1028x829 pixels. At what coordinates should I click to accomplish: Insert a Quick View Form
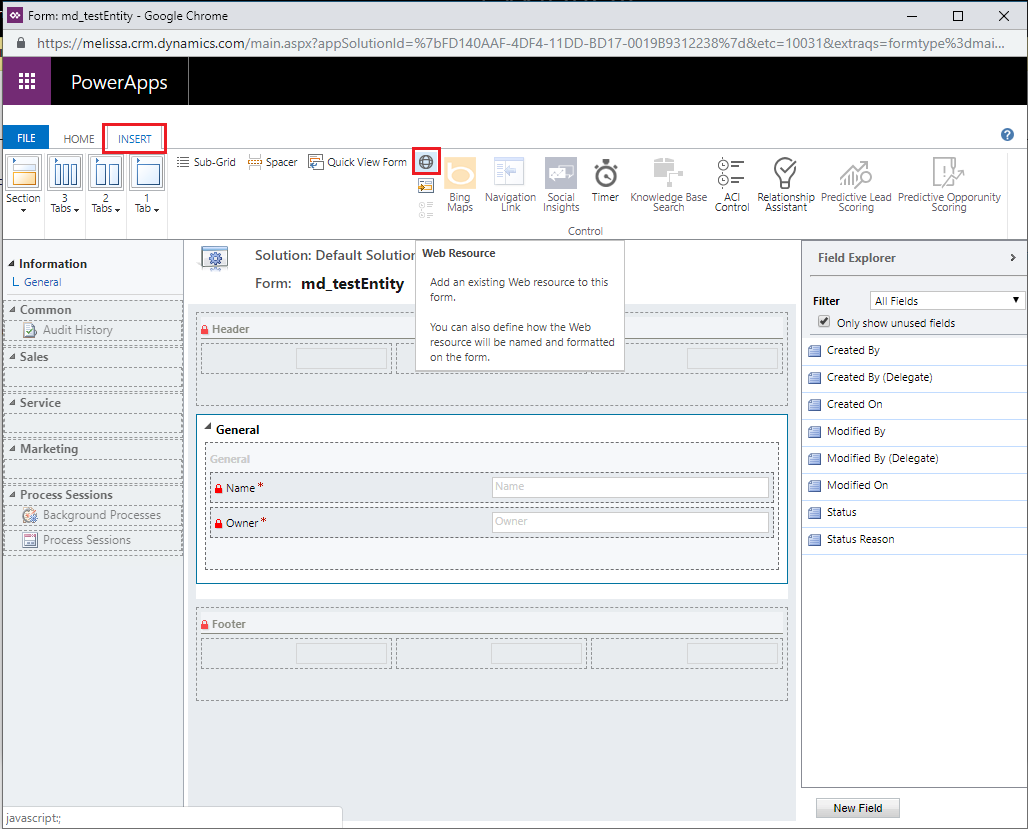(x=357, y=162)
